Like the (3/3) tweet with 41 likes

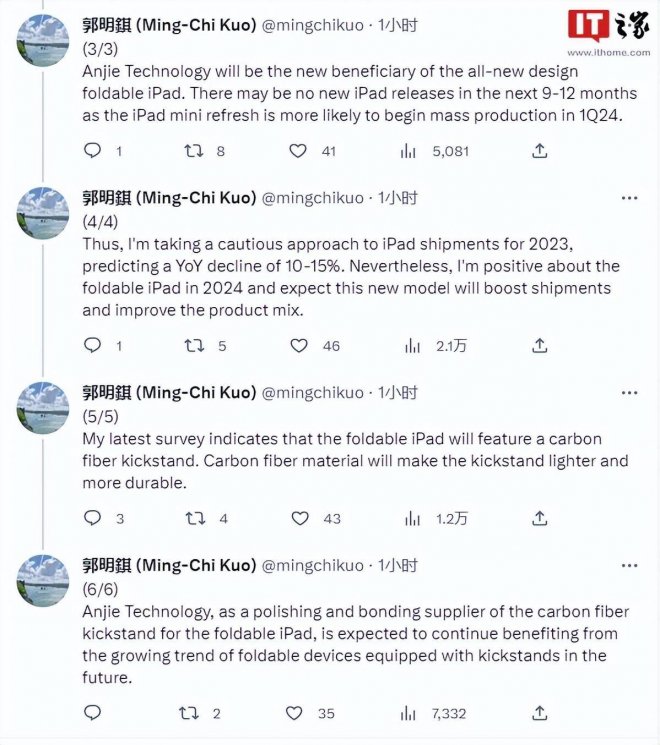(x=298, y=151)
